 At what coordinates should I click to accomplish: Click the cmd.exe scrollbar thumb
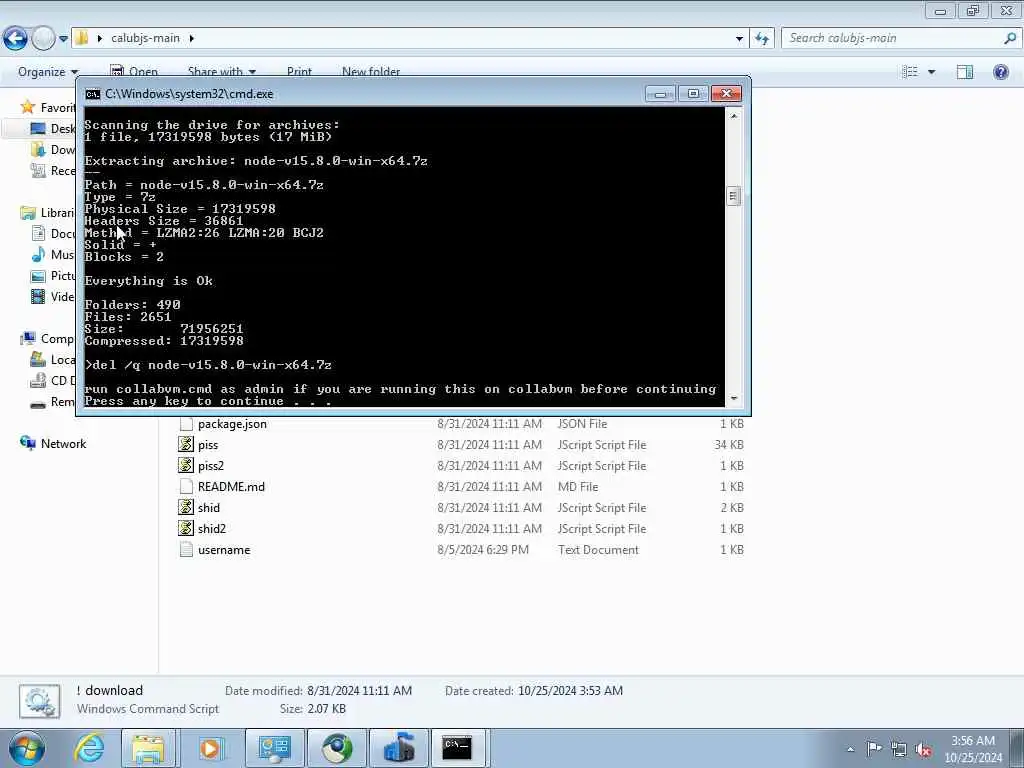click(733, 195)
